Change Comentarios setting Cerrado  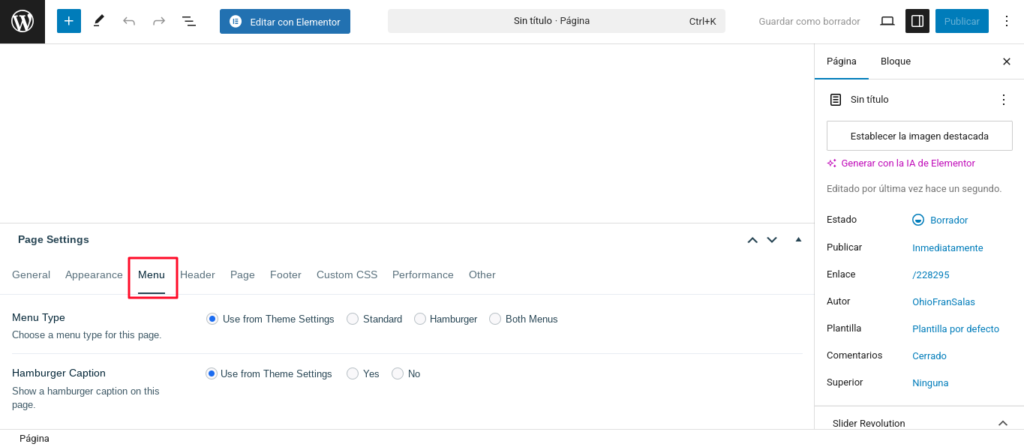[929, 356]
